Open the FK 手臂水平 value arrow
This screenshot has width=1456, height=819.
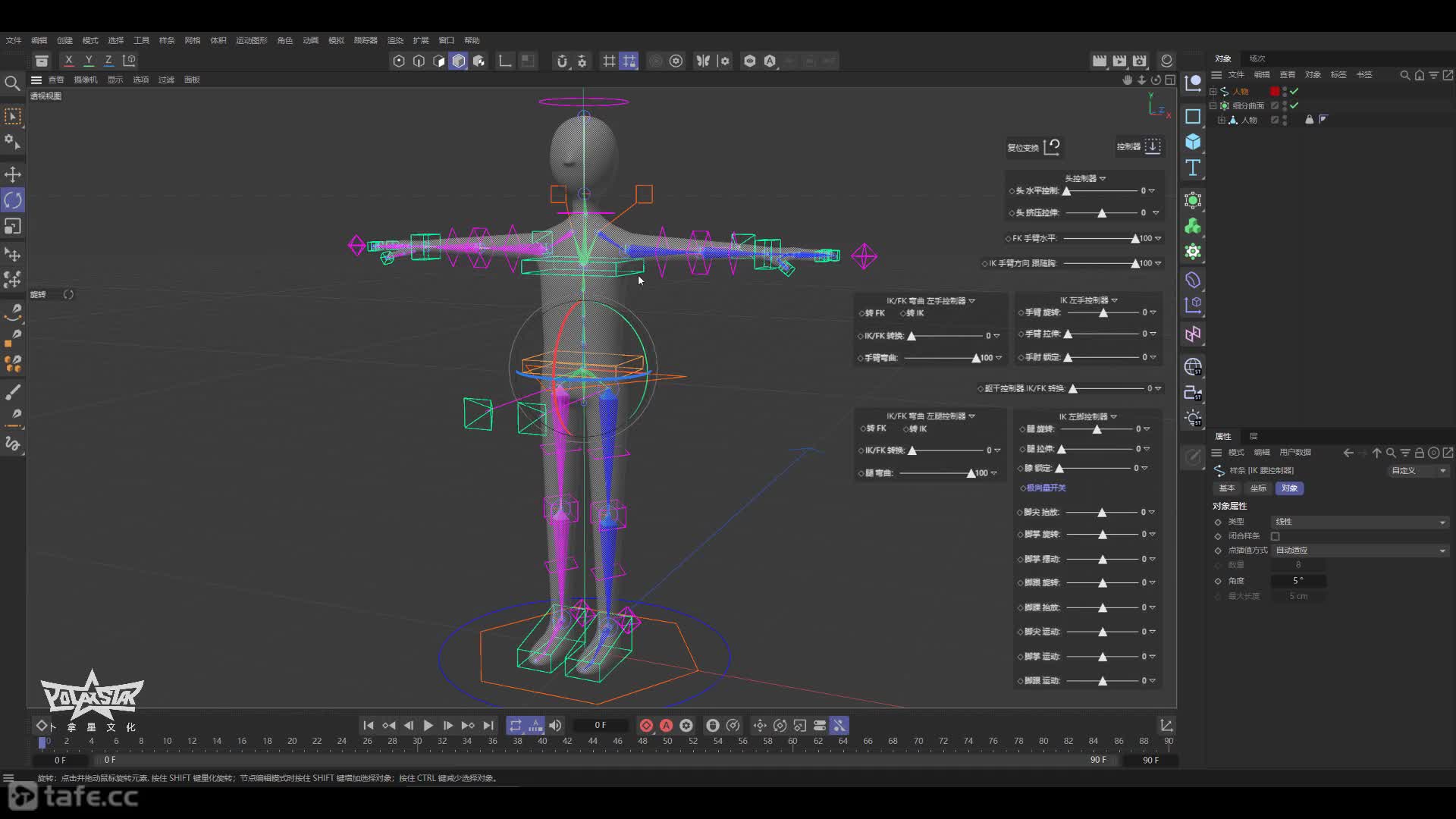pyautogui.click(x=1158, y=238)
